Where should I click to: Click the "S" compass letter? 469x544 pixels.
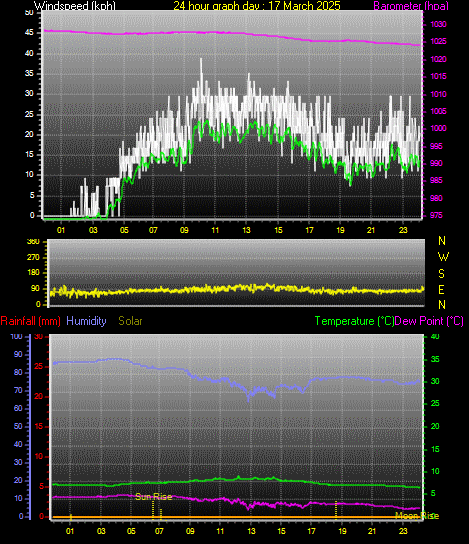(441, 274)
